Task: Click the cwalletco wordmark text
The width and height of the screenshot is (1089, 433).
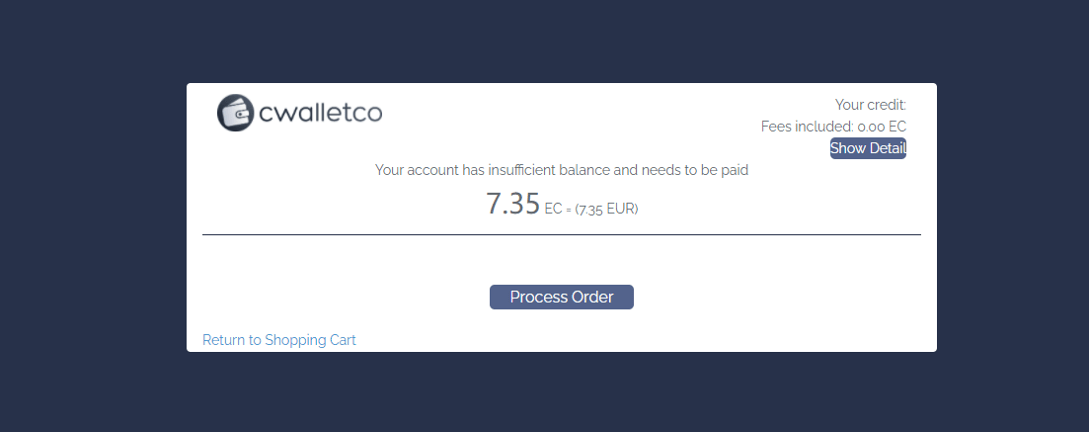Action: (320, 113)
